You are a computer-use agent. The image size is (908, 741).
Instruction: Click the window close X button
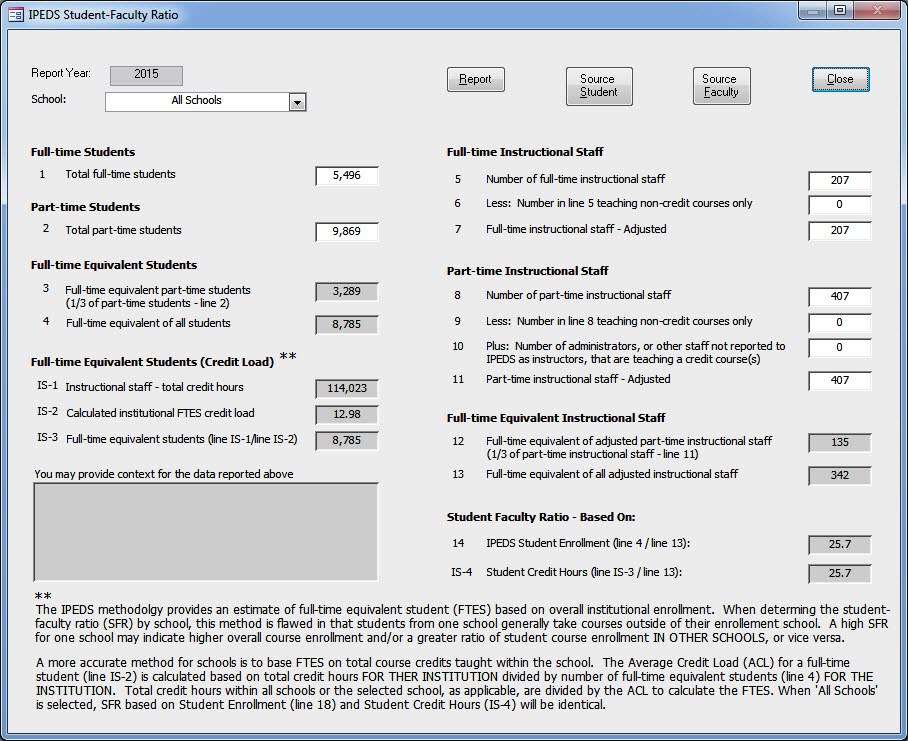[x=877, y=11]
